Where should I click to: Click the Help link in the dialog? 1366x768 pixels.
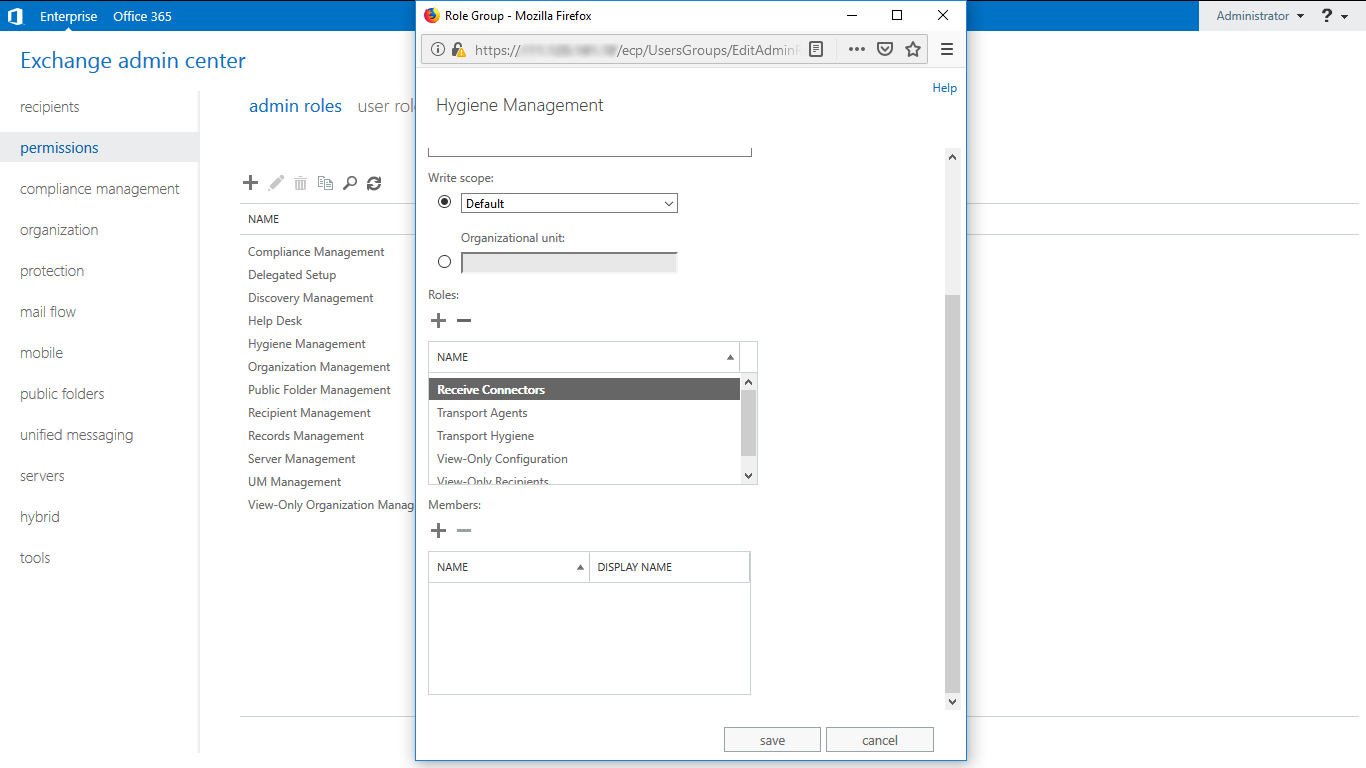coord(944,88)
